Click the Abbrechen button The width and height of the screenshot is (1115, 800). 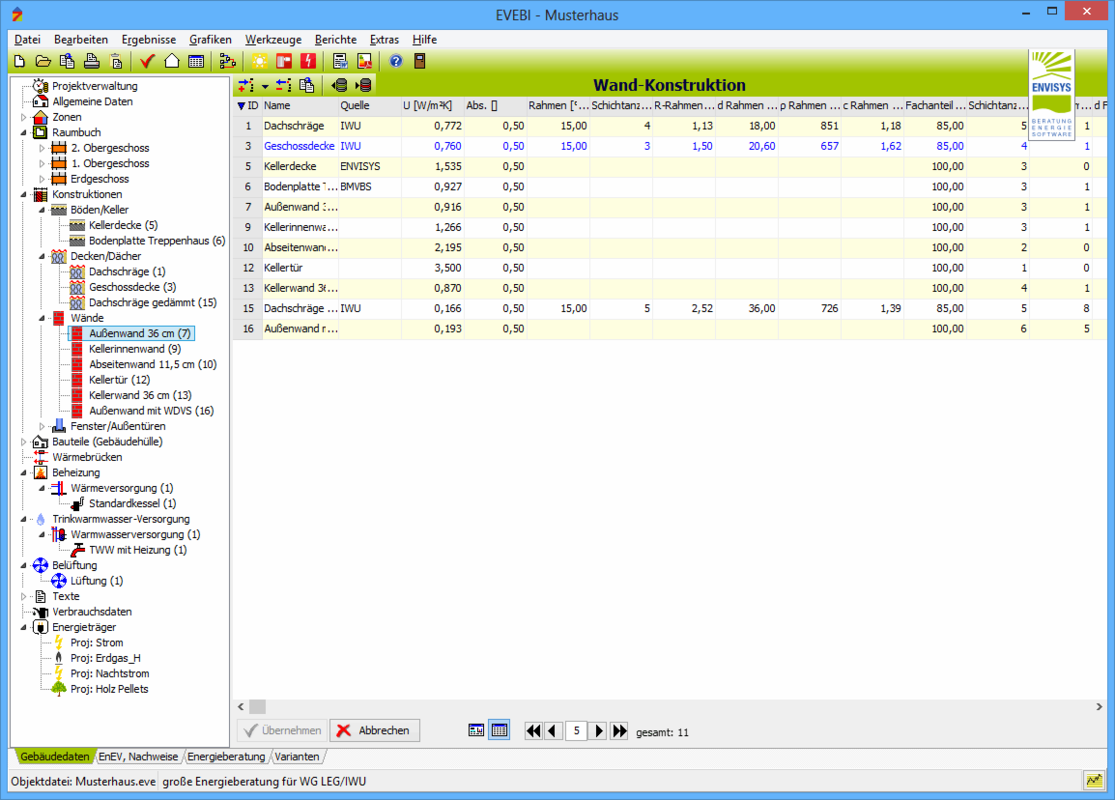(375, 731)
